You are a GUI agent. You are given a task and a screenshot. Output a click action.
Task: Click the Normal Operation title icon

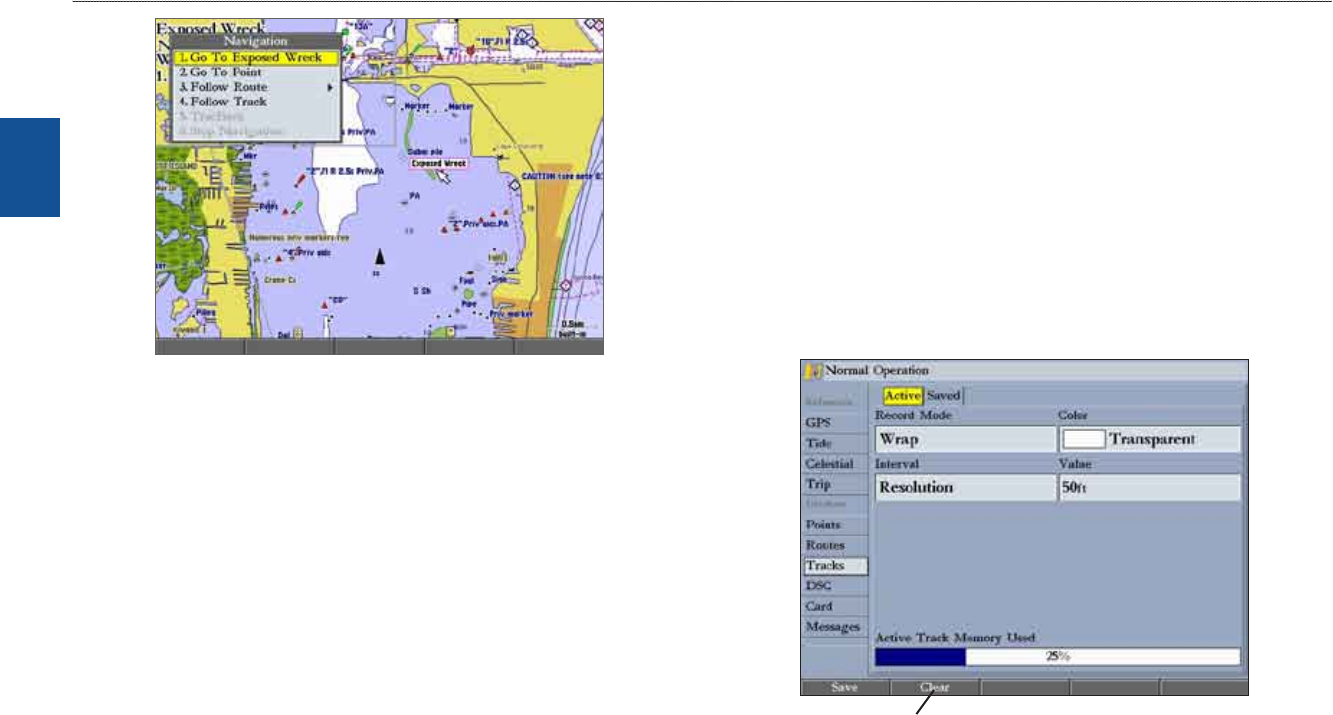(x=814, y=370)
